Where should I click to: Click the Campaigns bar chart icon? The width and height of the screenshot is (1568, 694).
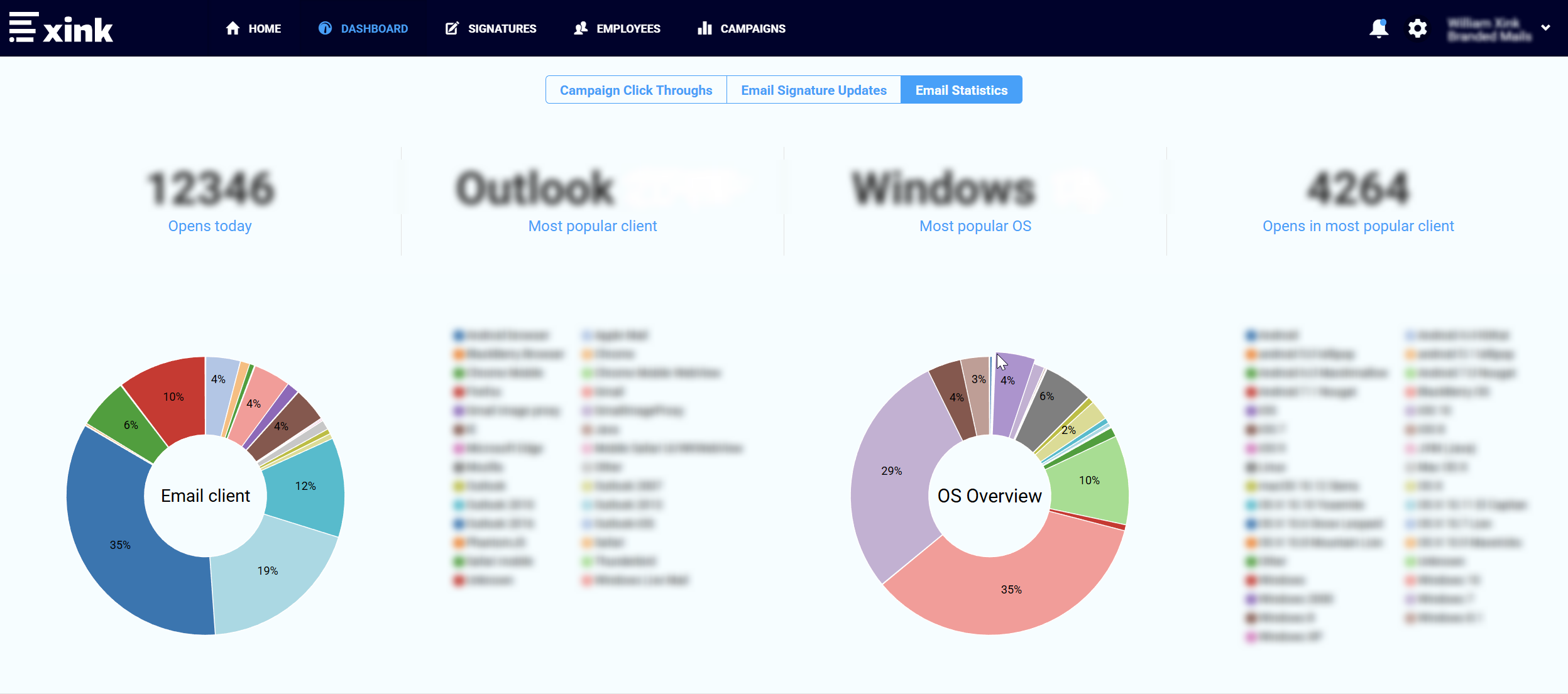pos(705,28)
